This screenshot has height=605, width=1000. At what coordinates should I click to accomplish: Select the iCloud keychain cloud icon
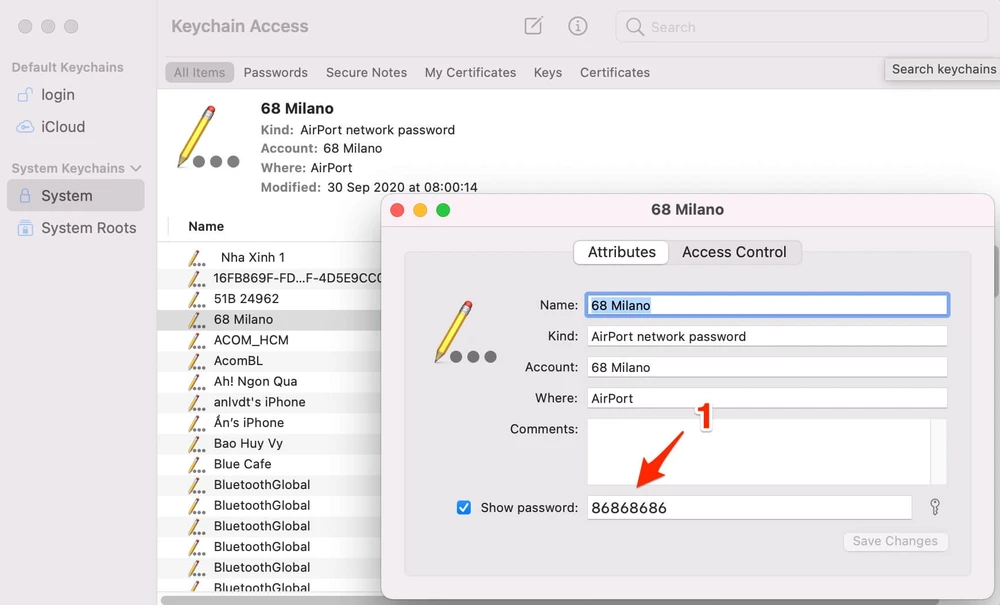coord(26,127)
